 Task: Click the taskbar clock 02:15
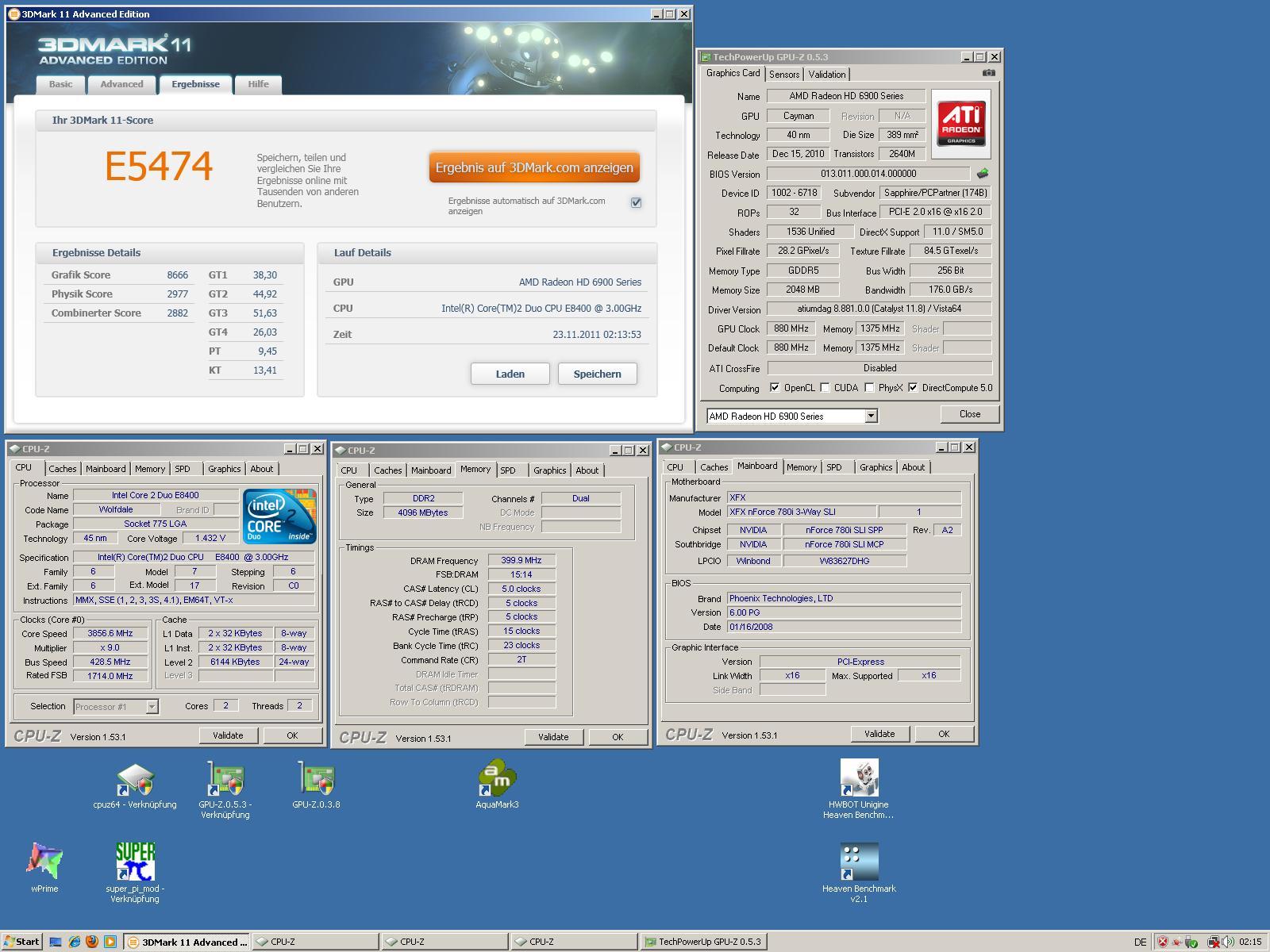[x=1249, y=942]
